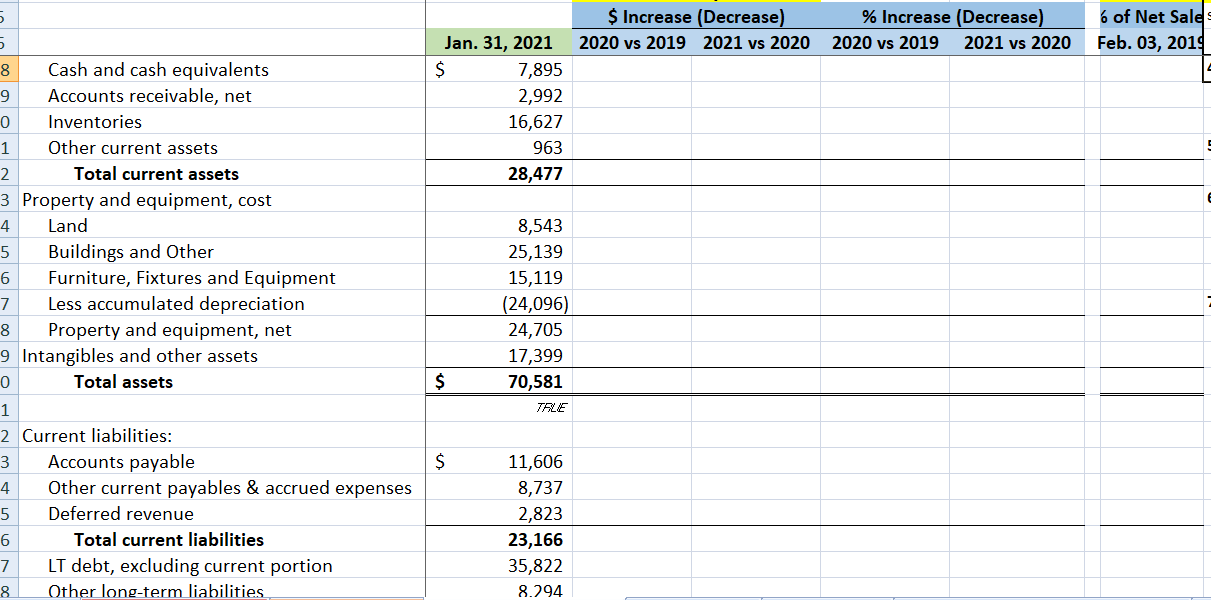Select '2020 vs 2019' under $ Increase
1211x600 pixels.
632,42
